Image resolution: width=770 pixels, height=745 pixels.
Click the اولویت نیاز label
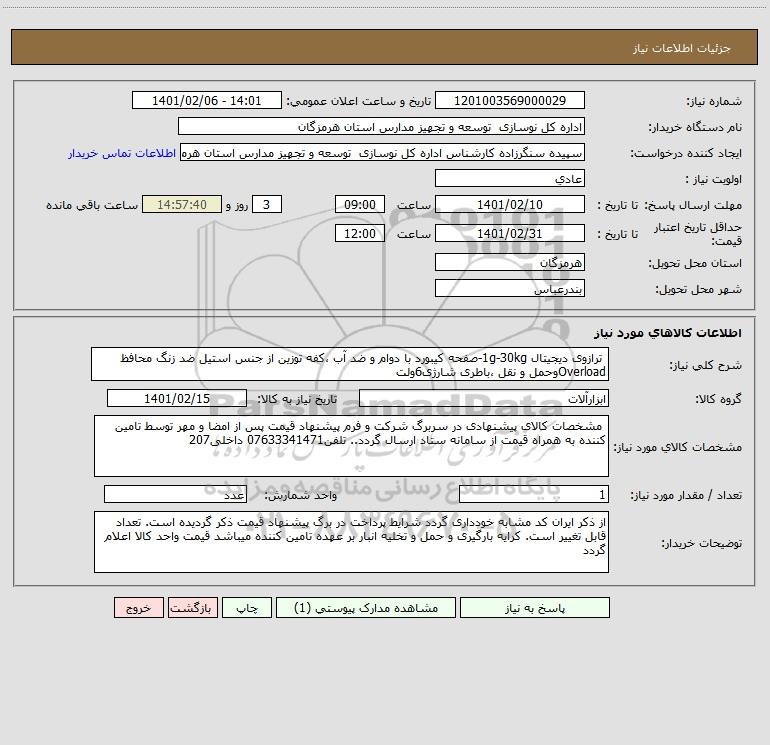pyautogui.click(x=713, y=179)
